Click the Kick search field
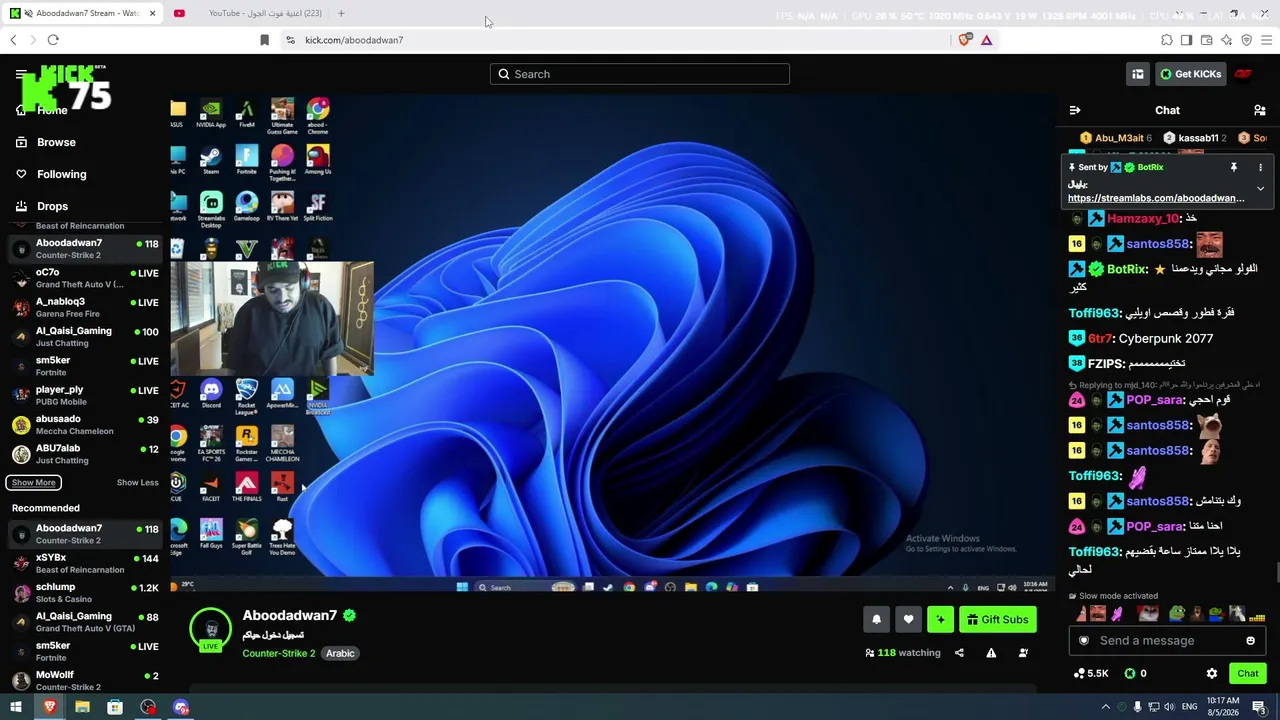Image resolution: width=1280 pixels, height=720 pixels. tap(640, 74)
